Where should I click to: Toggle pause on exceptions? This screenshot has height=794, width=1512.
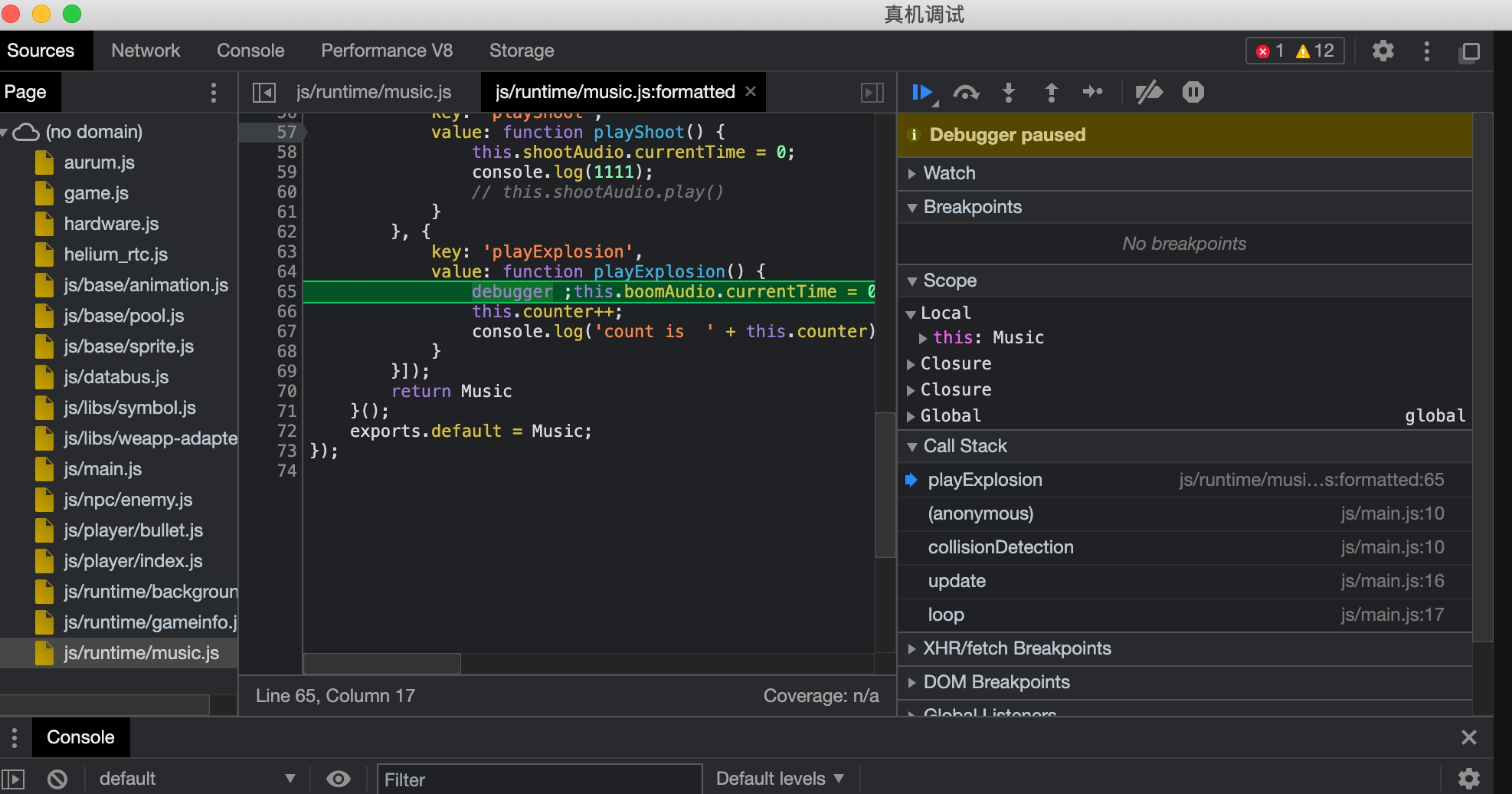(x=1193, y=93)
